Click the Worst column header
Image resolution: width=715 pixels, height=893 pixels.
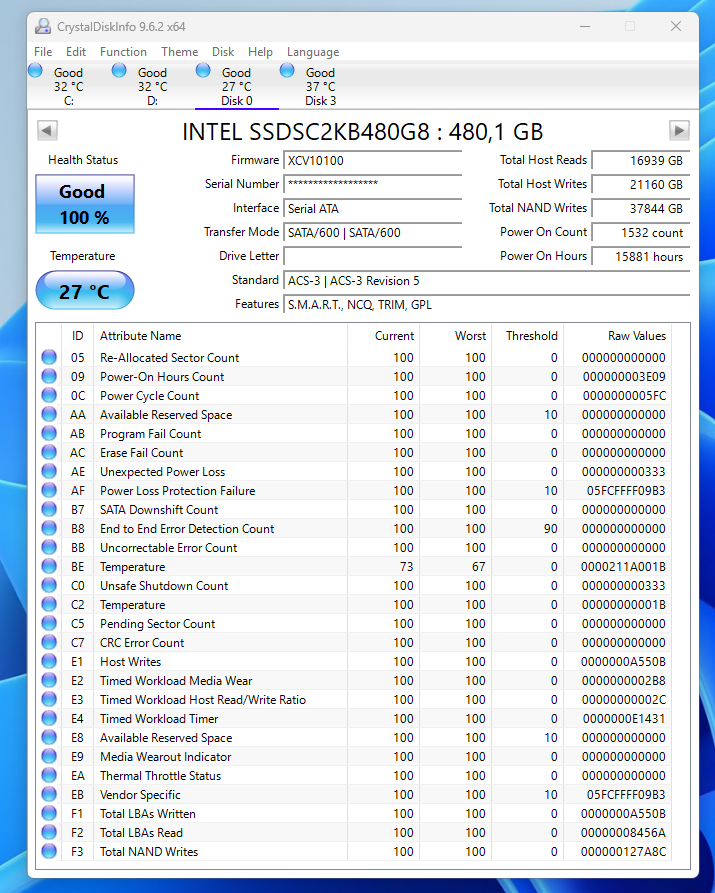455,335
